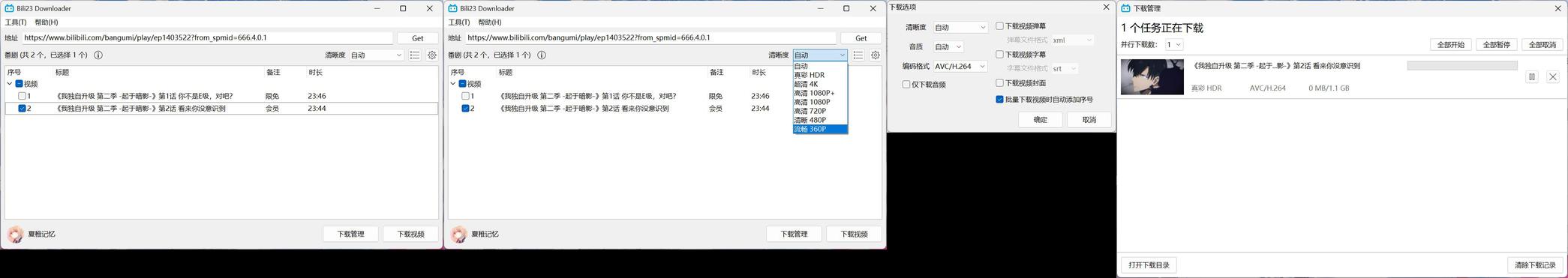Click the 确定 button in 下载选项
This screenshot has width=1568, height=278.
pos(1041,120)
